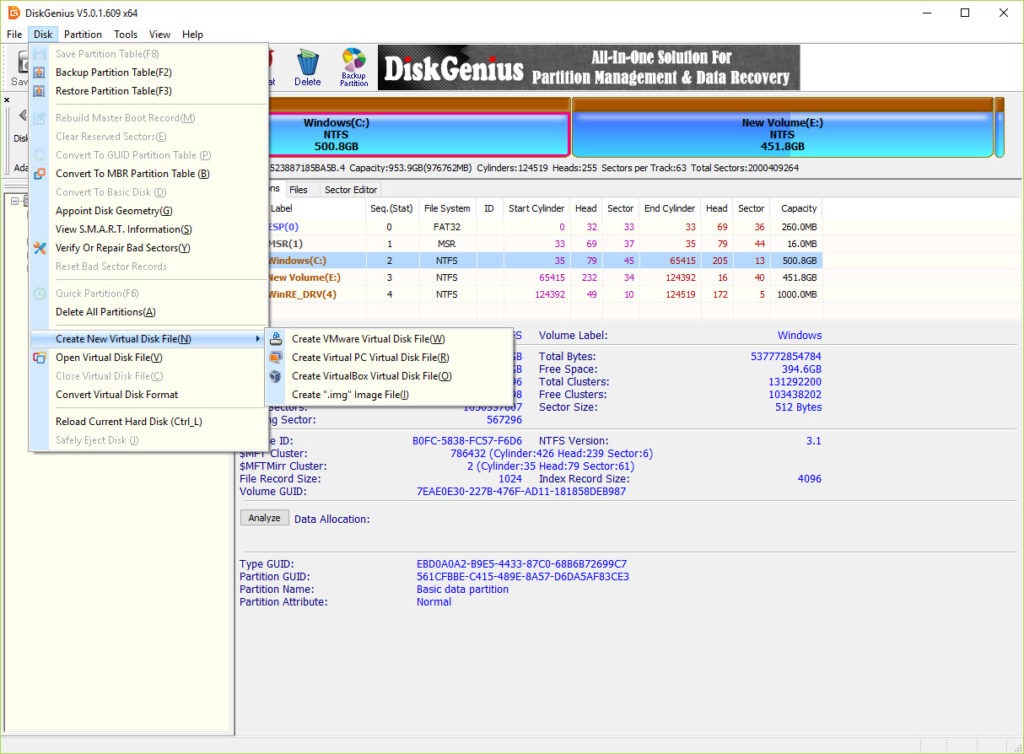Click the DiskGenius banner
The width and height of the screenshot is (1024, 754).
pyautogui.click(x=588, y=67)
